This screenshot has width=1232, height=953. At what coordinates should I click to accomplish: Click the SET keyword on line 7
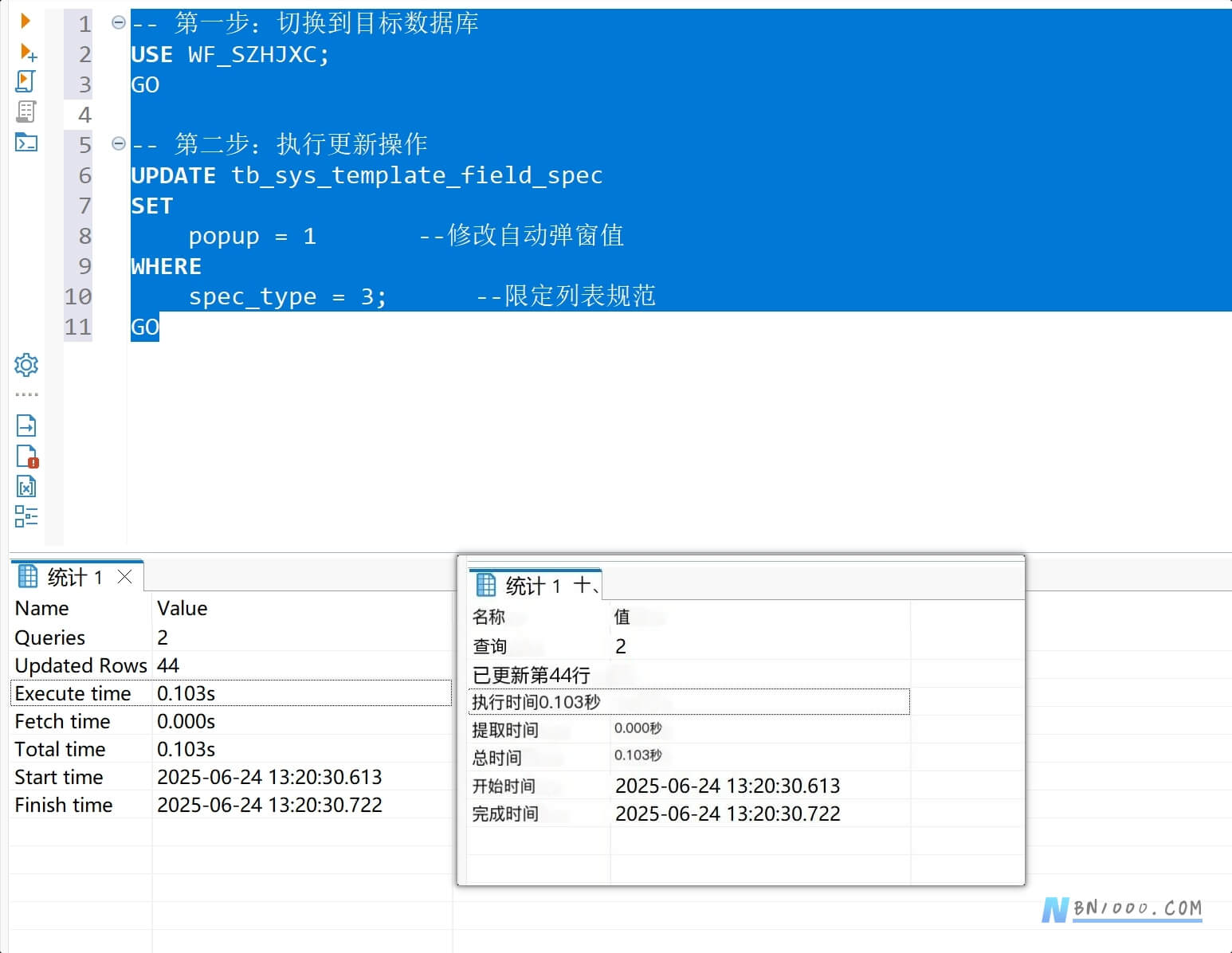[x=151, y=206]
